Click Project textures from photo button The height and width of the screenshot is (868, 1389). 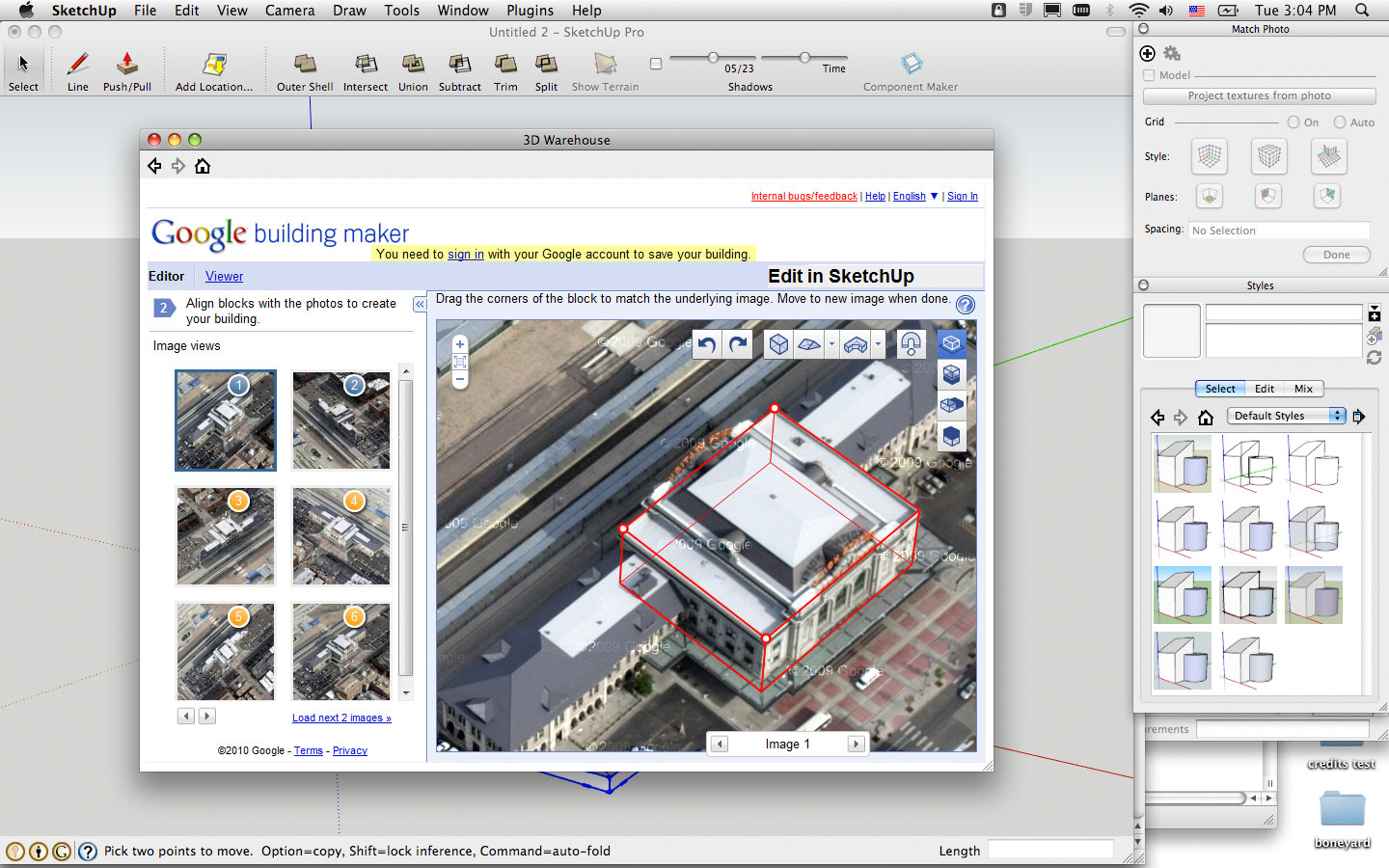pos(1260,96)
